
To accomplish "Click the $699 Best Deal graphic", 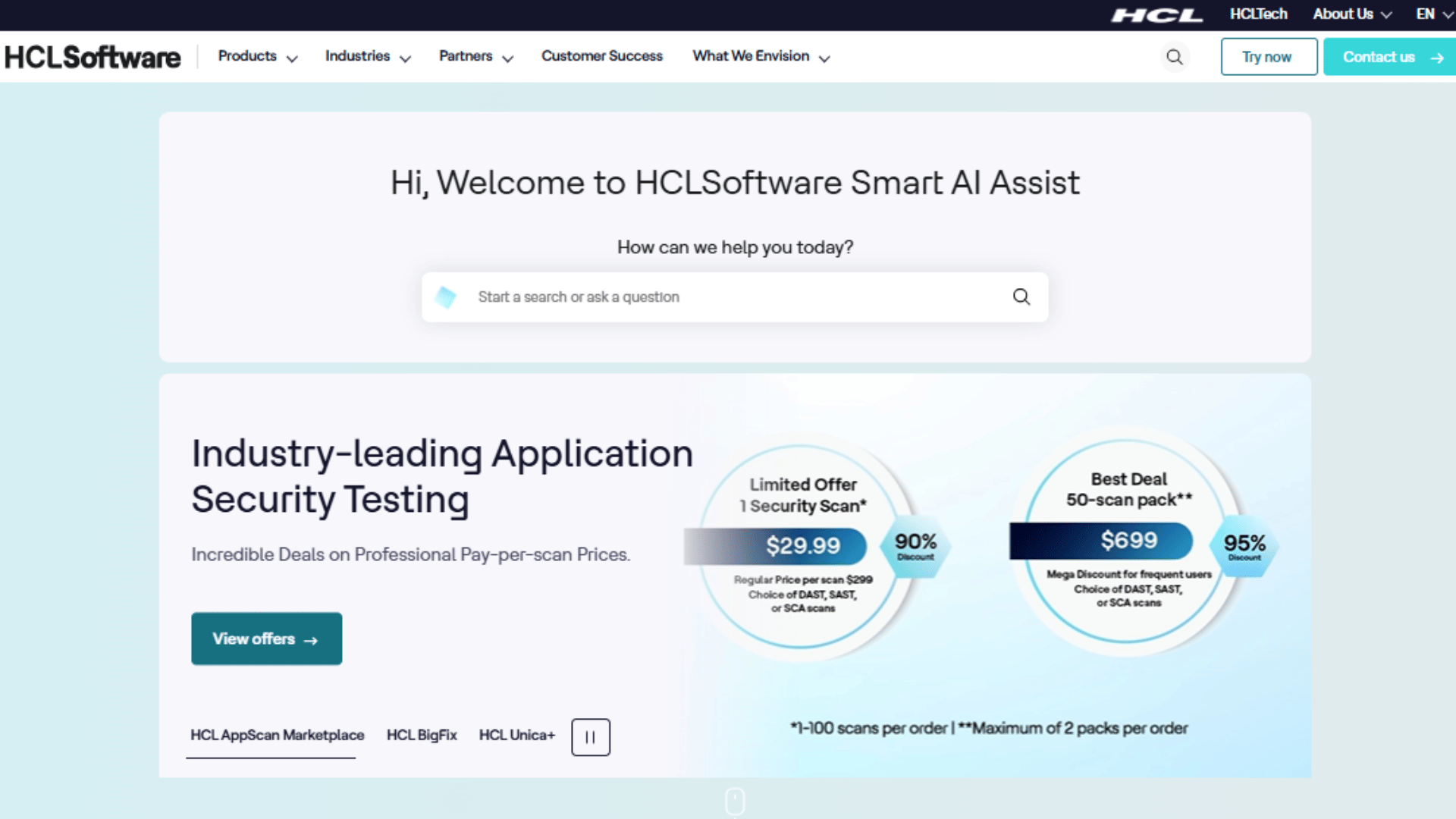I will tap(1127, 541).
